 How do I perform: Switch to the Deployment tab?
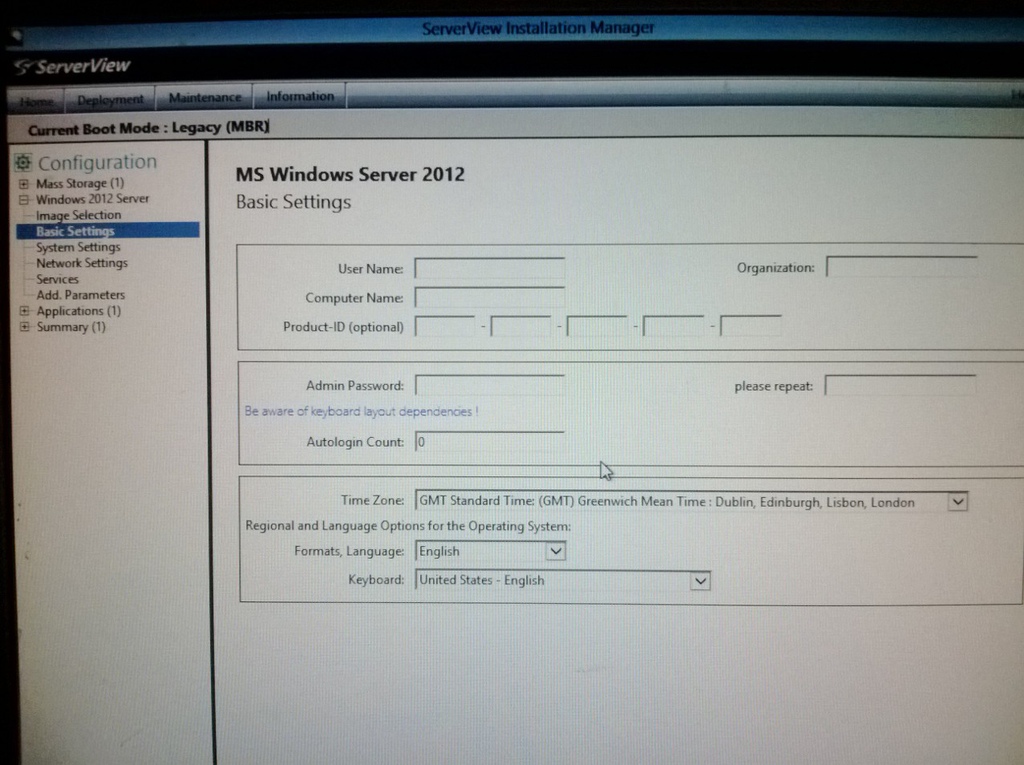(110, 99)
